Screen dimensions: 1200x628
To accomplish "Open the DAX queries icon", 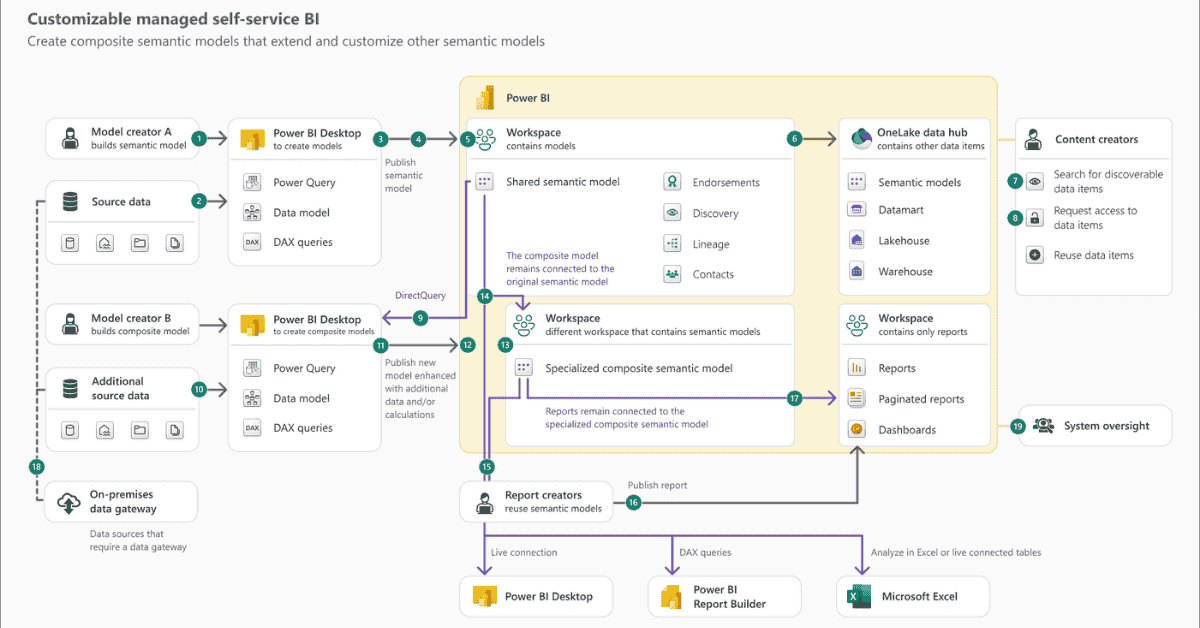I will pyautogui.click(x=252, y=242).
